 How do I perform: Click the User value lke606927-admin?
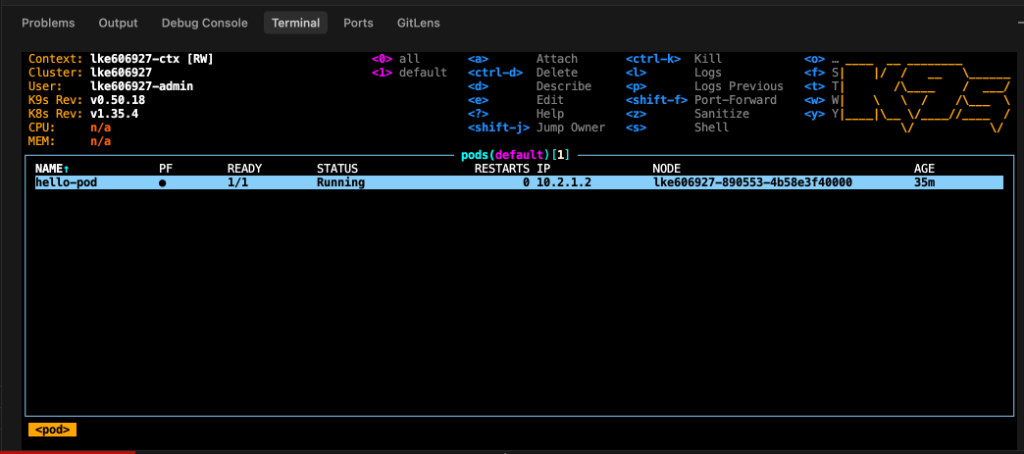coord(142,86)
